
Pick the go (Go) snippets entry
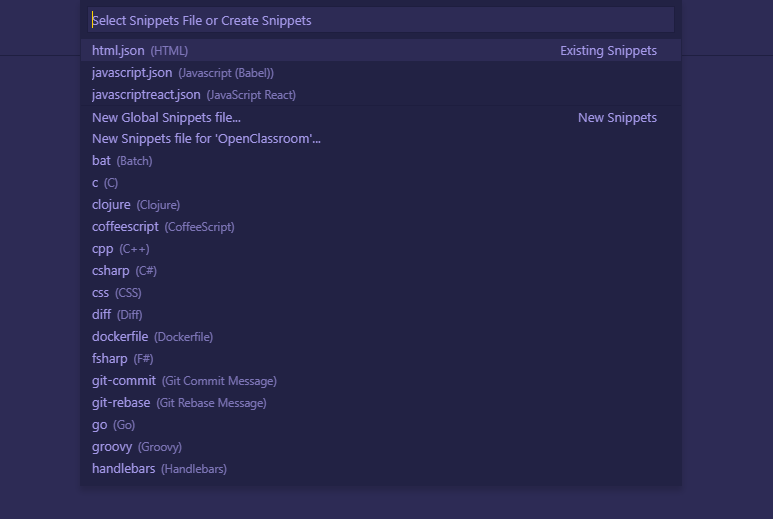pos(113,425)
